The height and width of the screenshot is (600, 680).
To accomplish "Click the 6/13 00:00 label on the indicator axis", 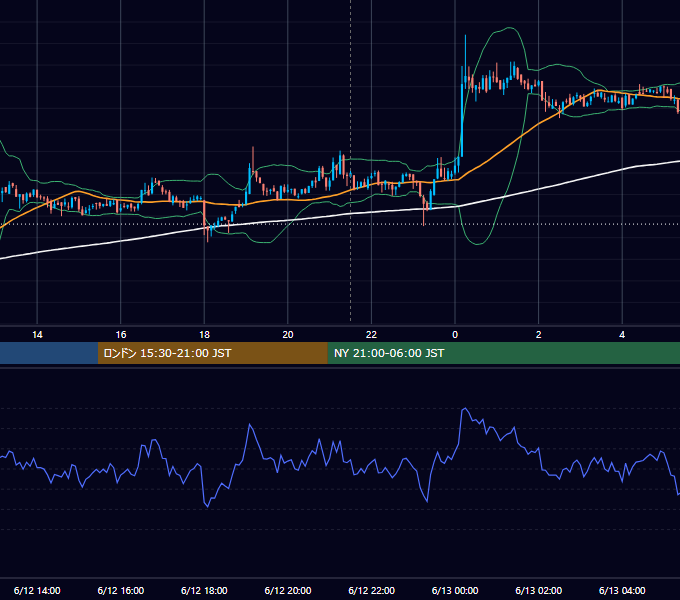I will [x=455, y=590].
